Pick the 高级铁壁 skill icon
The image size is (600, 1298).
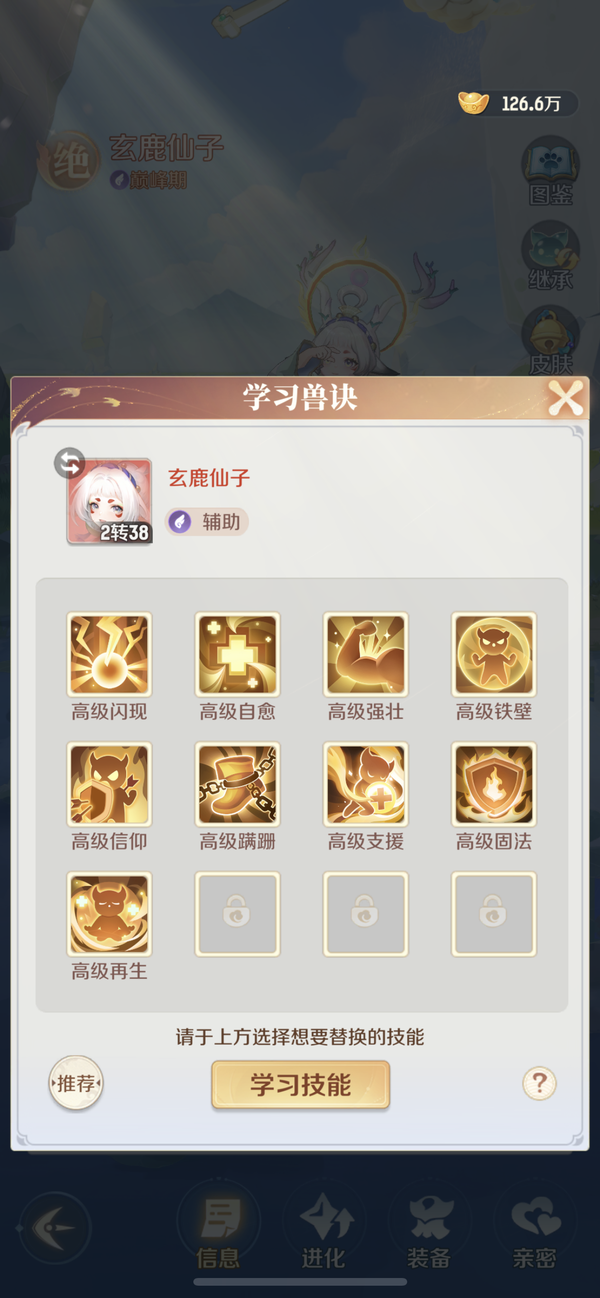click(494, 655)
